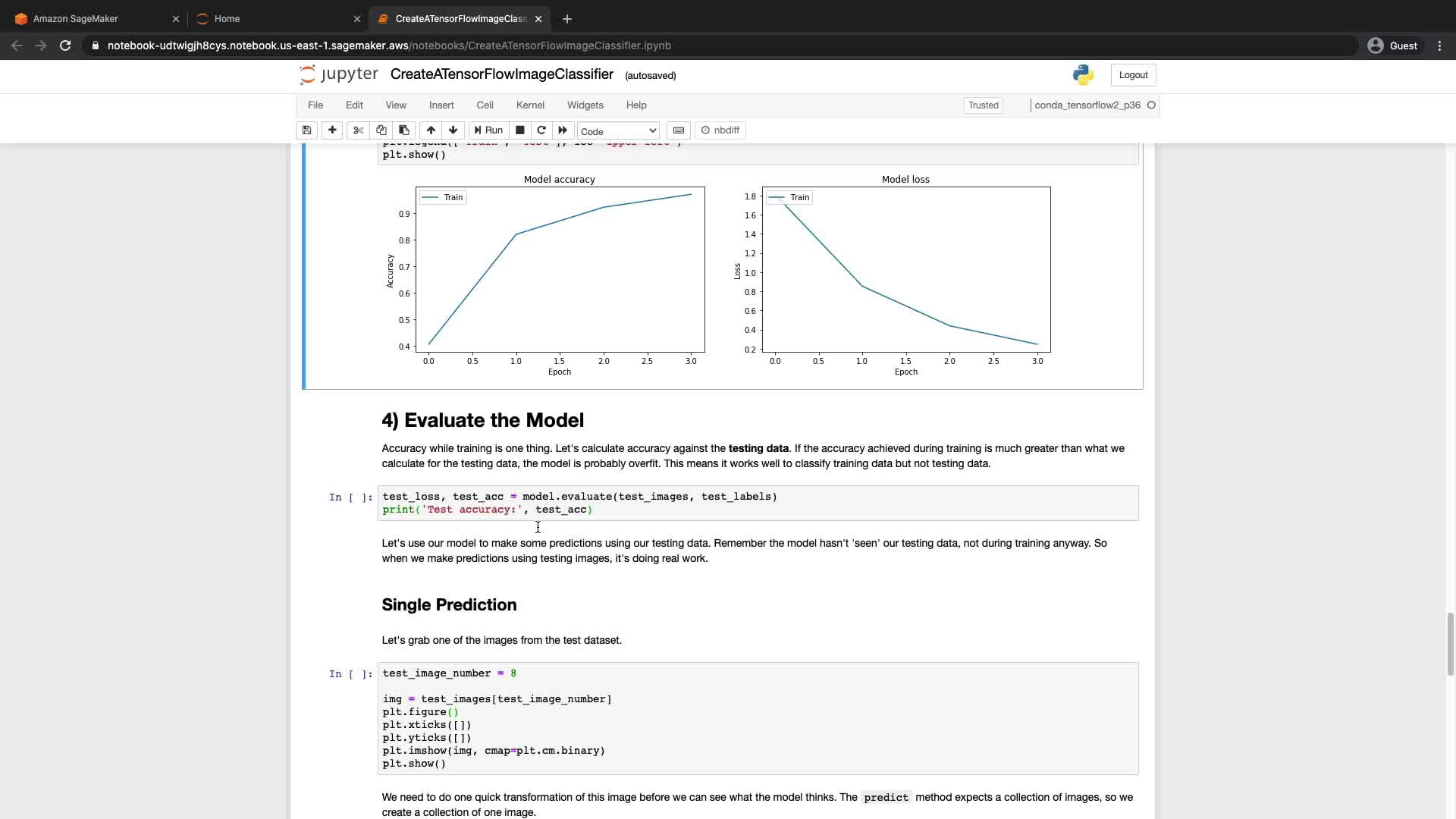Open the Cell menu
This screenshot has height=819, width=1456.
point(485,105)
